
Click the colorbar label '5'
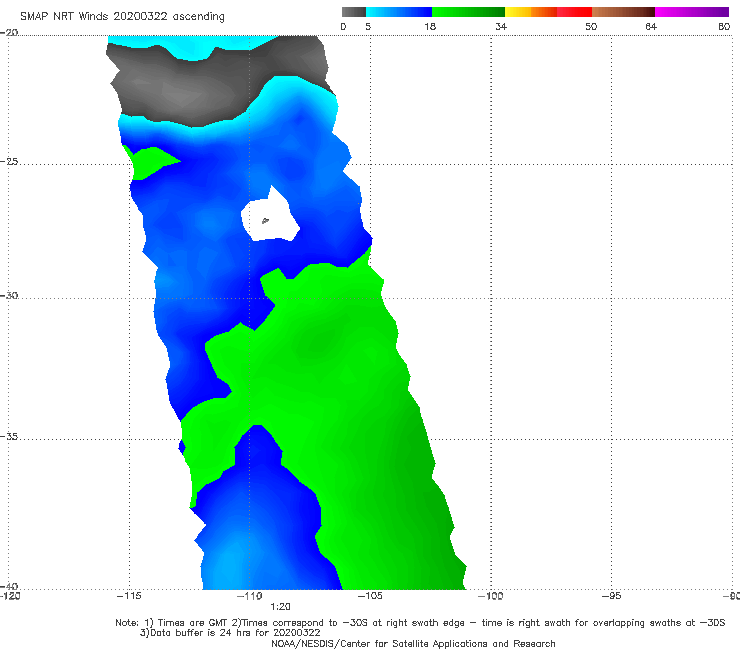pyautogui.click(x=368, y=26)
